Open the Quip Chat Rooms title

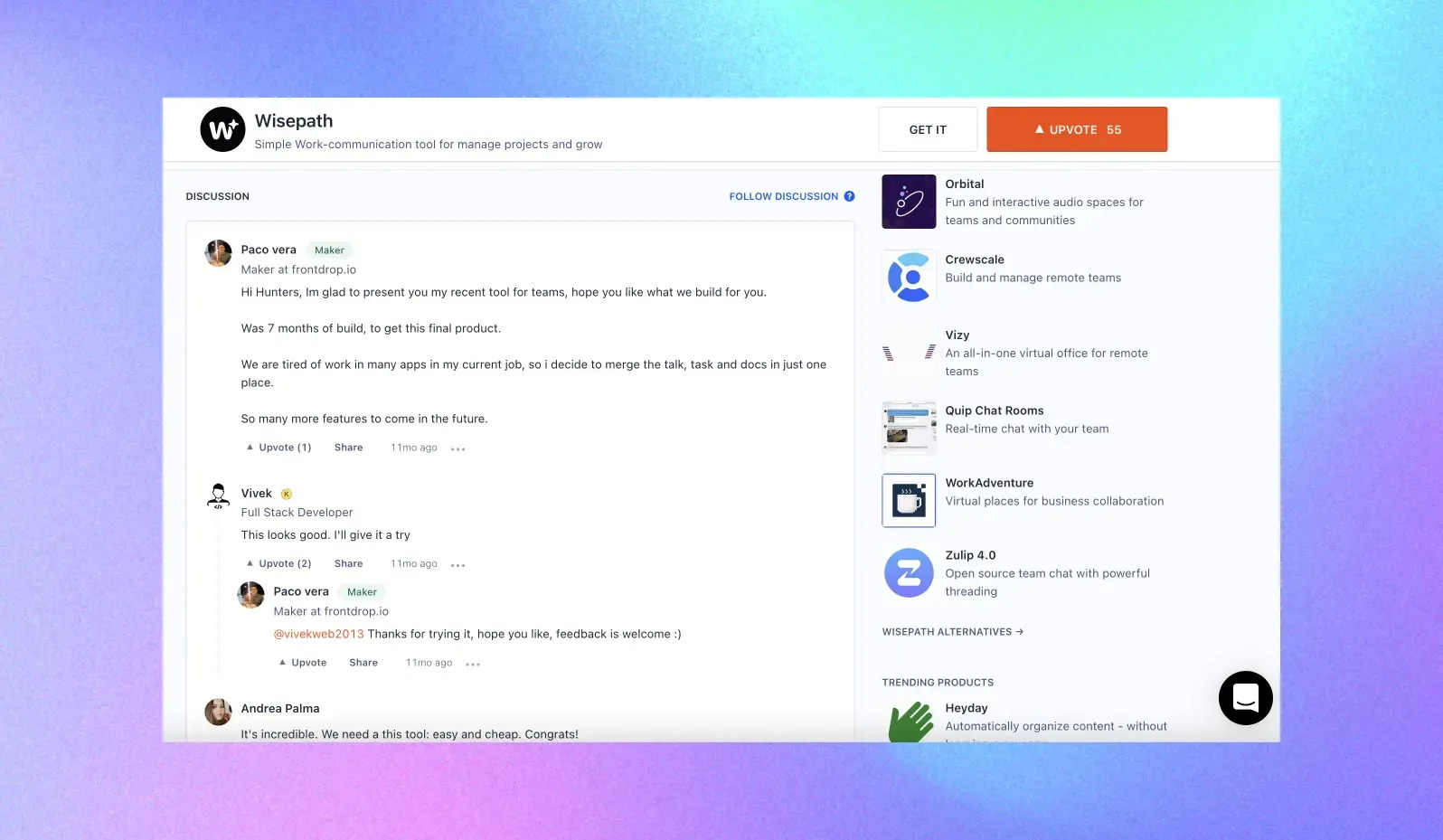[x=995, y=411]
